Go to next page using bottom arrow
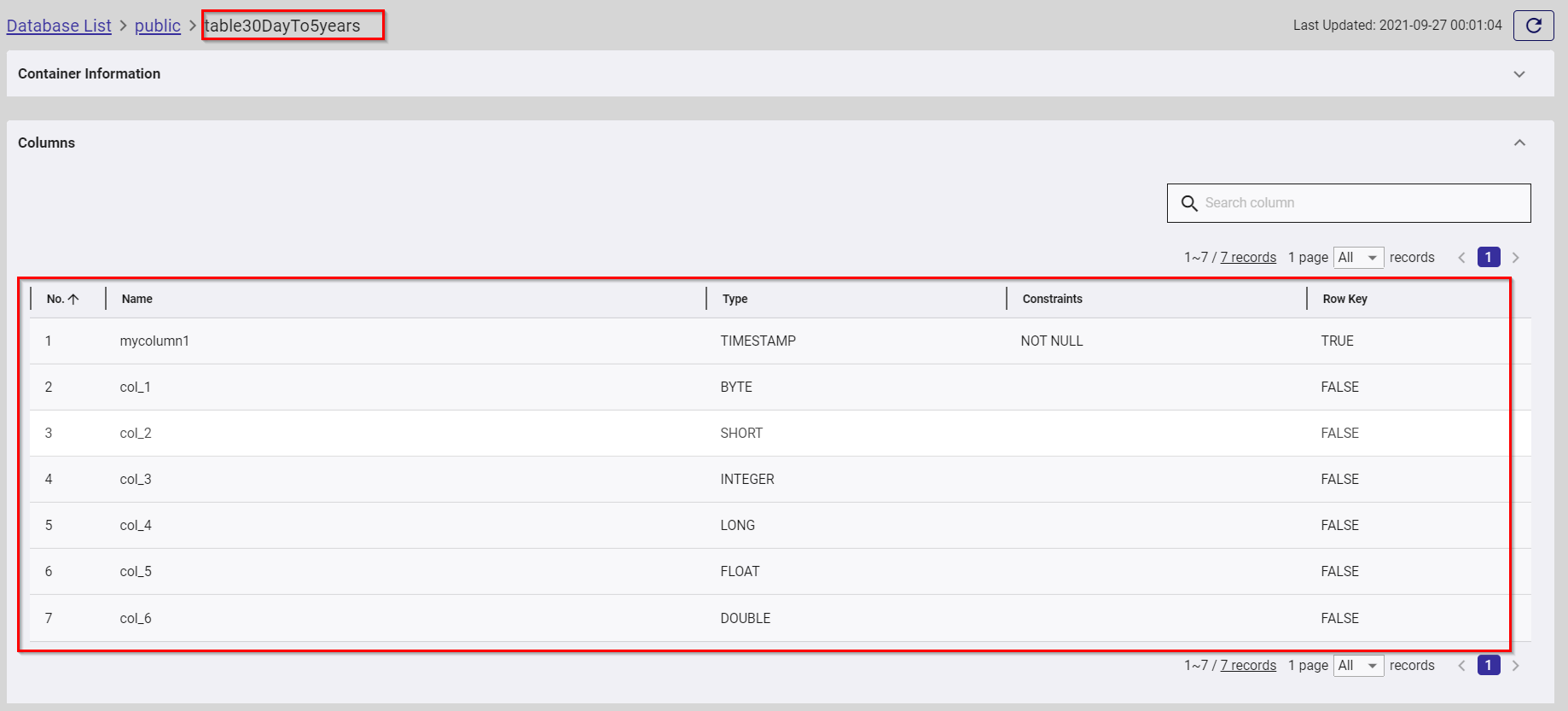Screen dimensions: 1568x711 point(1516,666)
